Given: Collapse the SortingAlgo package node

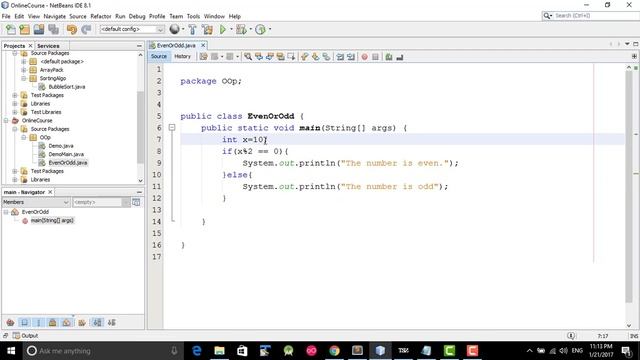Looking at the screenshot, I should [24, 78].
